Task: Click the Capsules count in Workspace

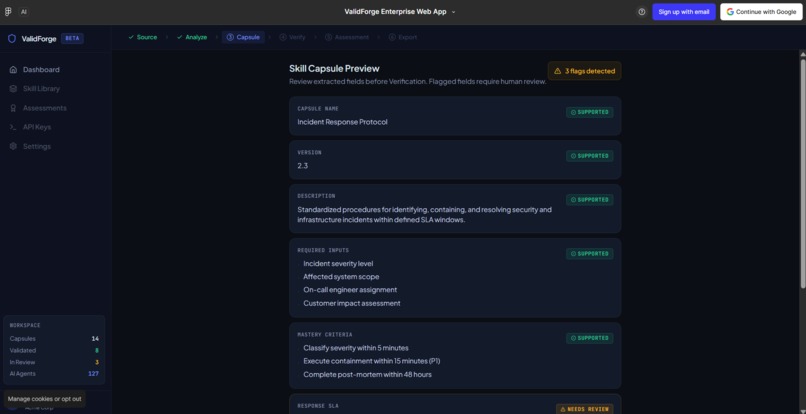Action: 95,338
